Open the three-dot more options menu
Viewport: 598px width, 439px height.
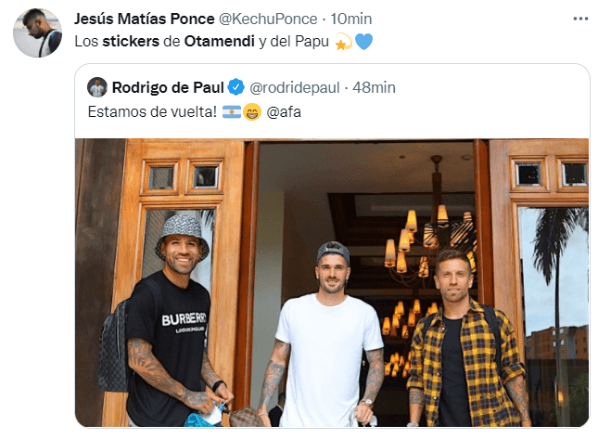[x=580, y=19]
